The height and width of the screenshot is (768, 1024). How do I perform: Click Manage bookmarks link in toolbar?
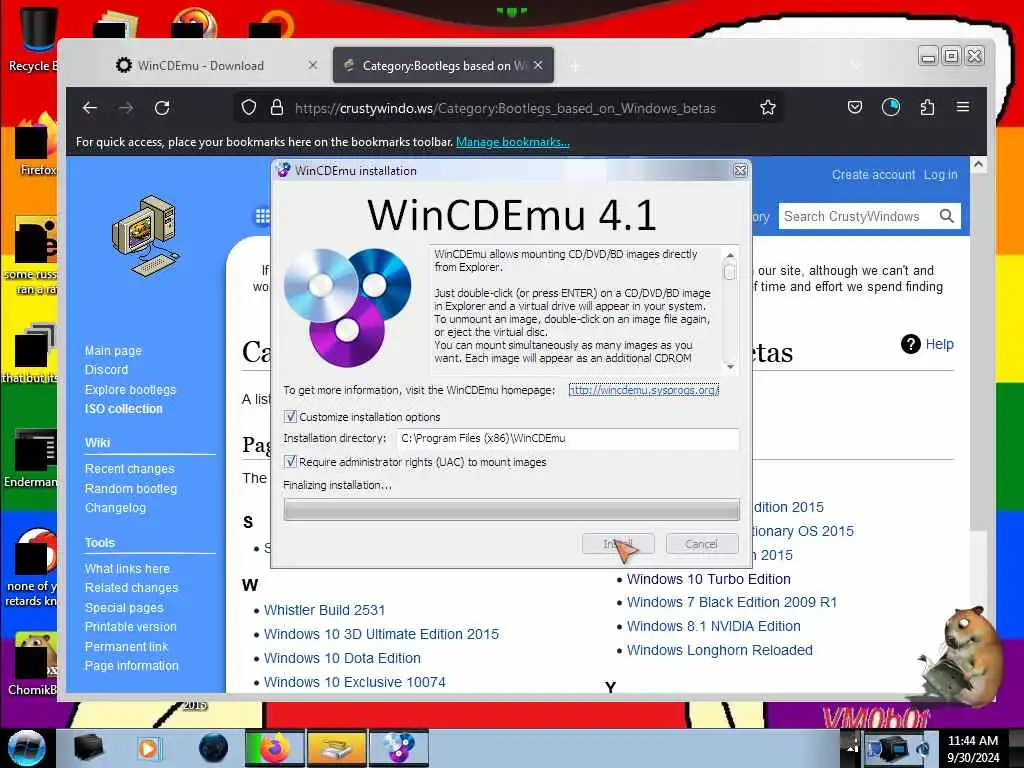click(x=513, y=142)
